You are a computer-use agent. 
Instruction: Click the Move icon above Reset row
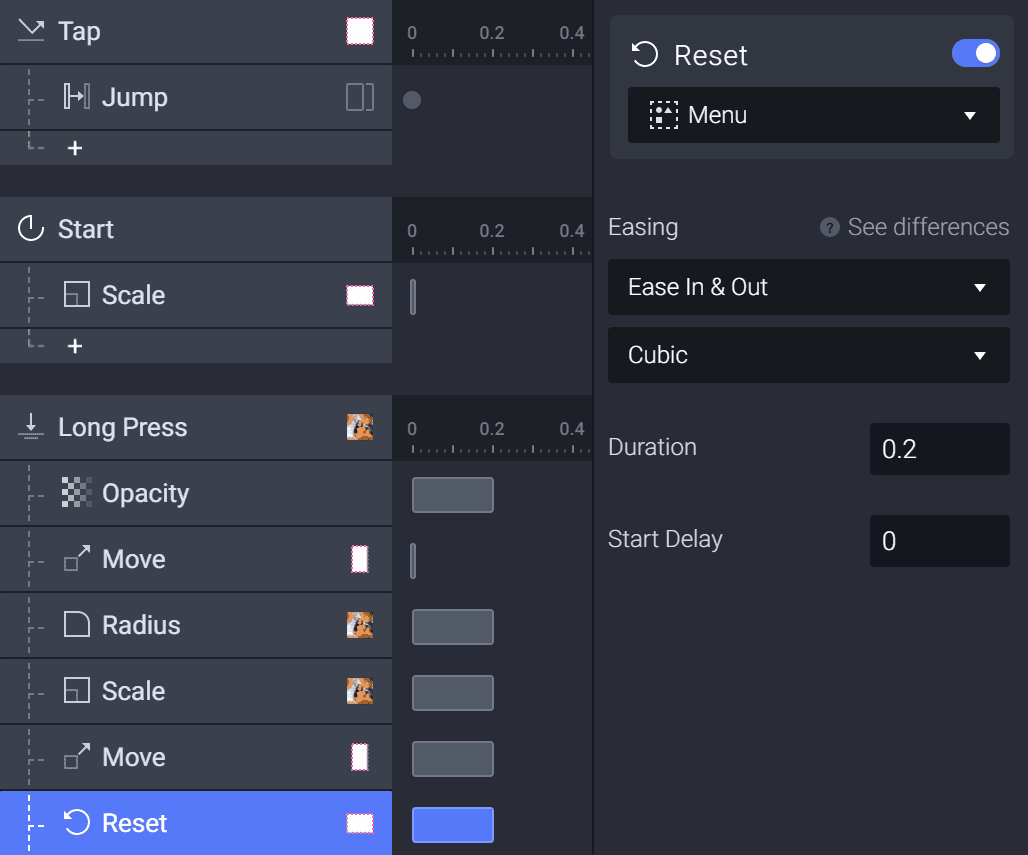pos(77,757)
